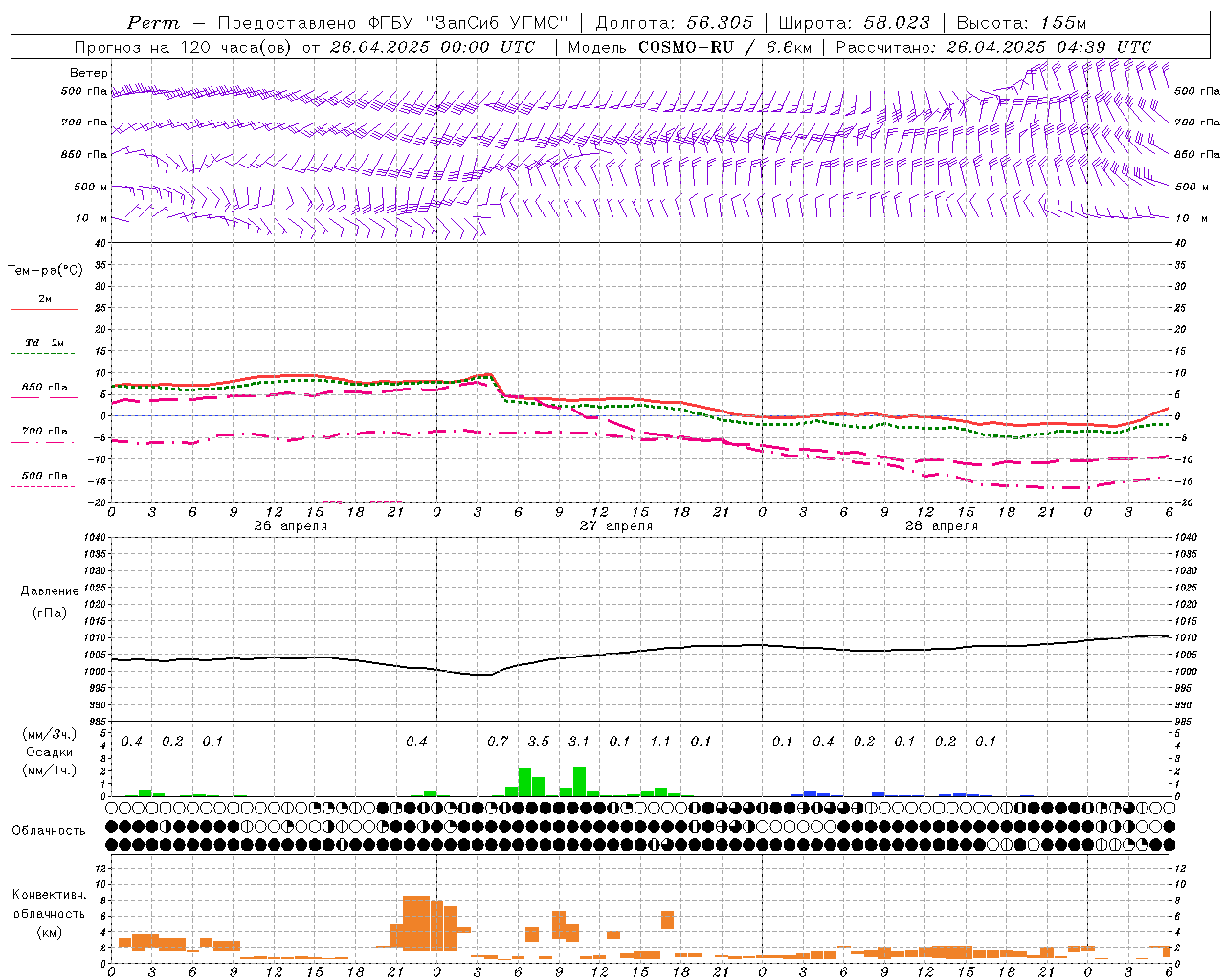Click the "Осадки" precipitation label
The height and width of the screenshot is (980, 1225).
click(x=50, y=752)
